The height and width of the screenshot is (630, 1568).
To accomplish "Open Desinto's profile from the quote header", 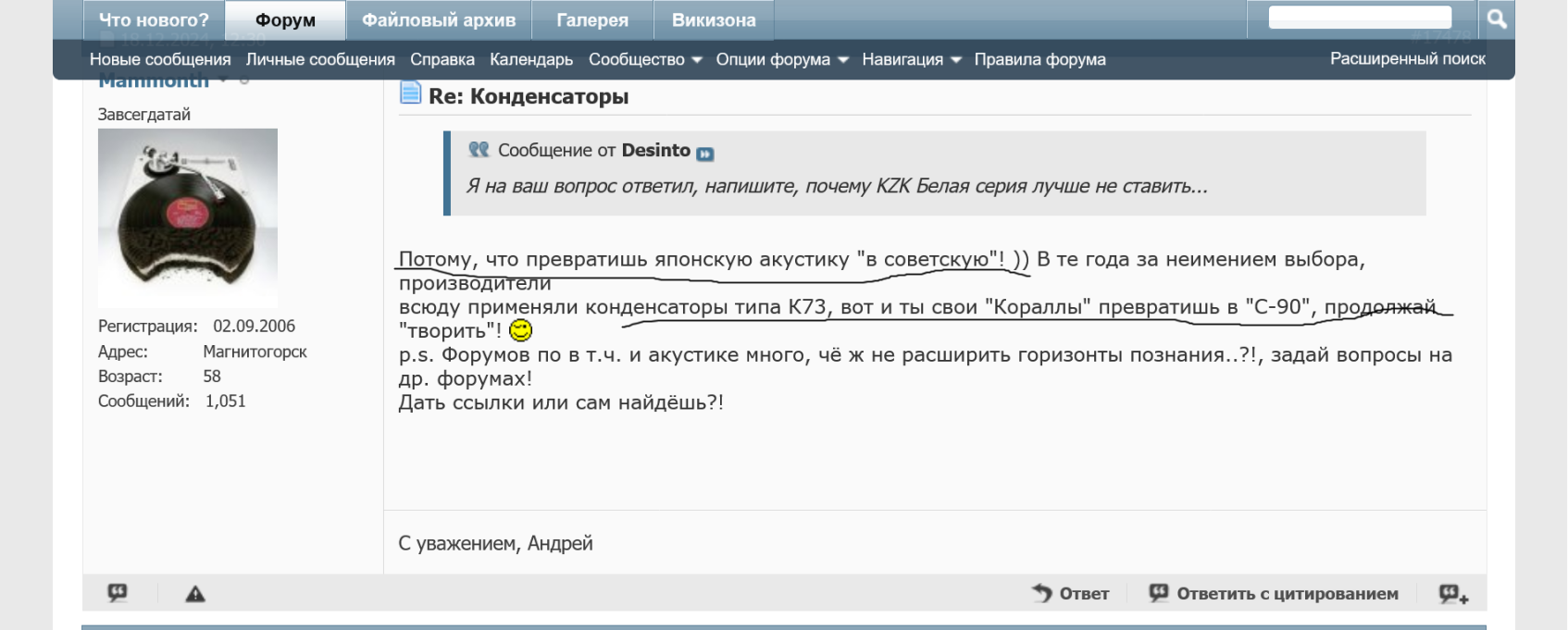I will coord(655,150).
